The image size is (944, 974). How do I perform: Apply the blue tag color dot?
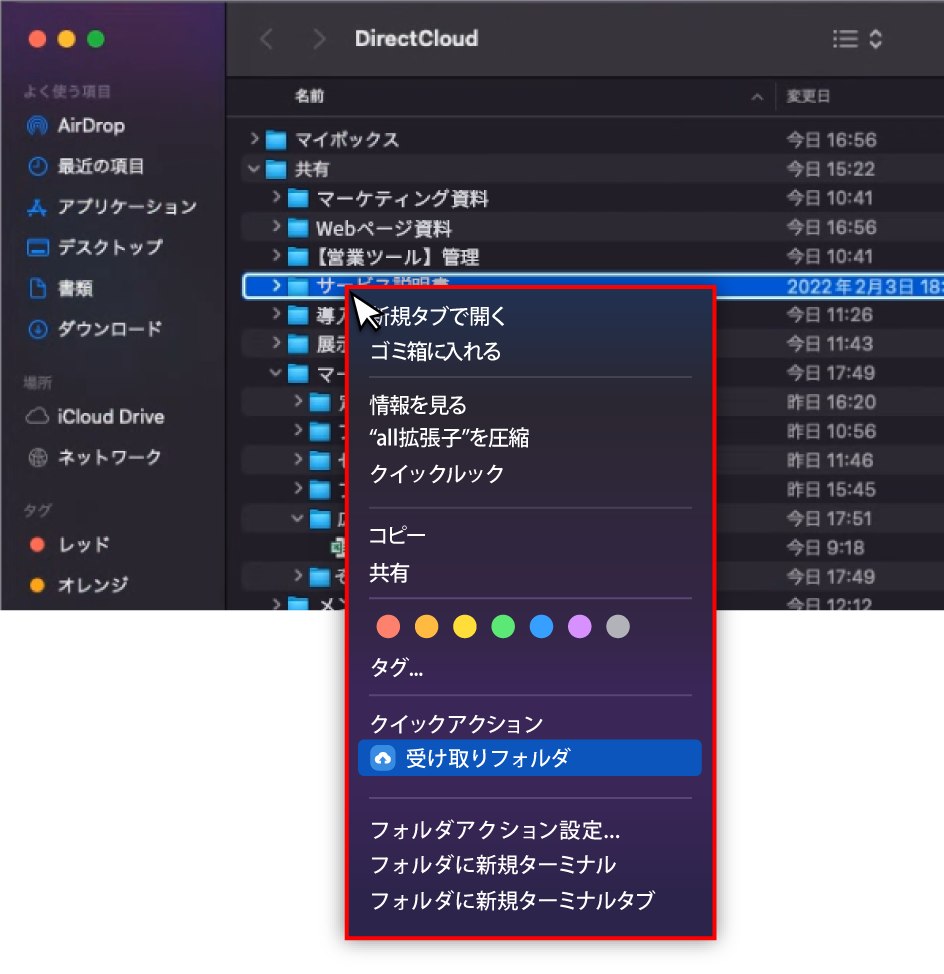click(542, 627)
